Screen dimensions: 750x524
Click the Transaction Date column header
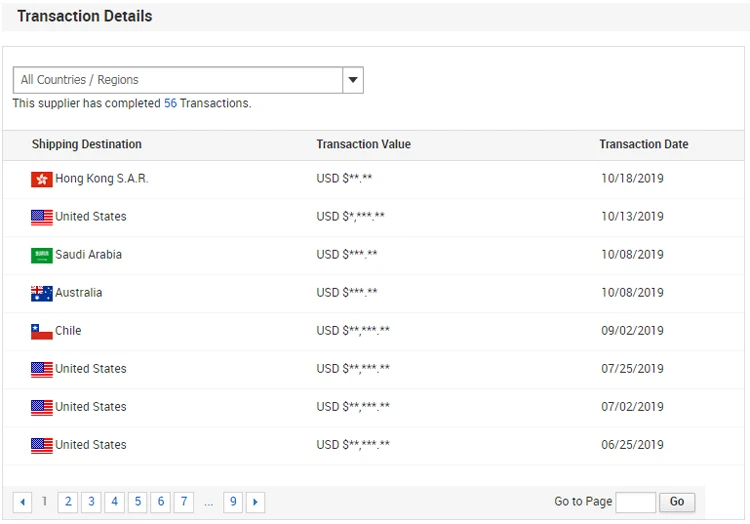643,144
